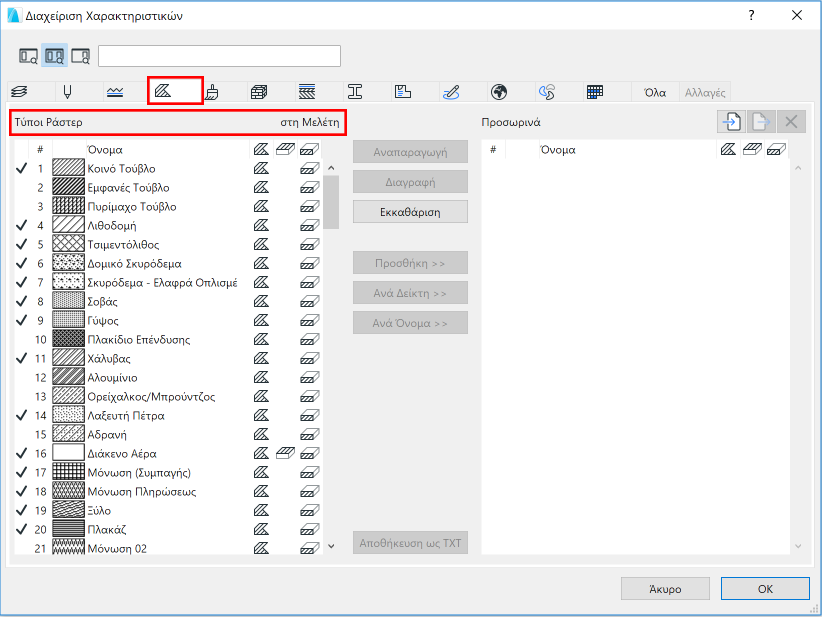Select the Σοβάς fill row

(169, 301)
